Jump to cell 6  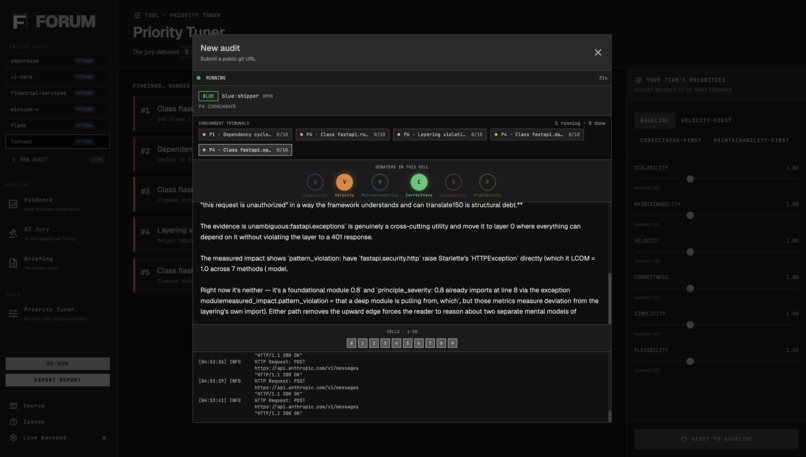(x=419, y=343)
